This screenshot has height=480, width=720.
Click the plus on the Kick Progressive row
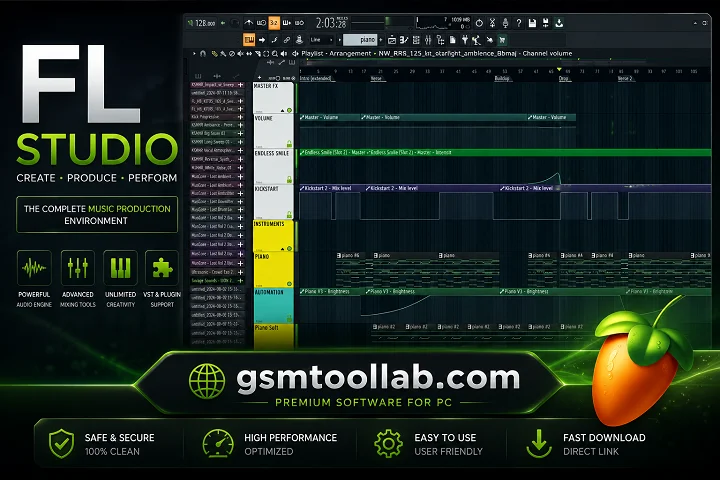(x=240, y=117)
